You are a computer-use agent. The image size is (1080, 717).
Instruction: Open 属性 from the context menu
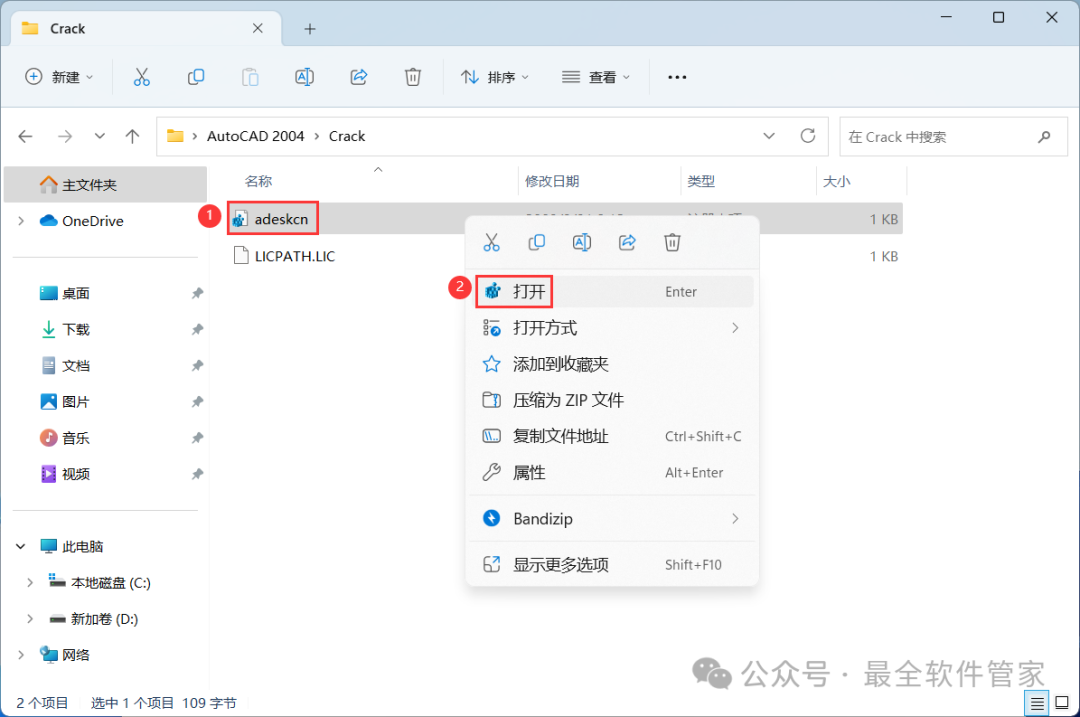pyautogui.click(x=612, y=472)
